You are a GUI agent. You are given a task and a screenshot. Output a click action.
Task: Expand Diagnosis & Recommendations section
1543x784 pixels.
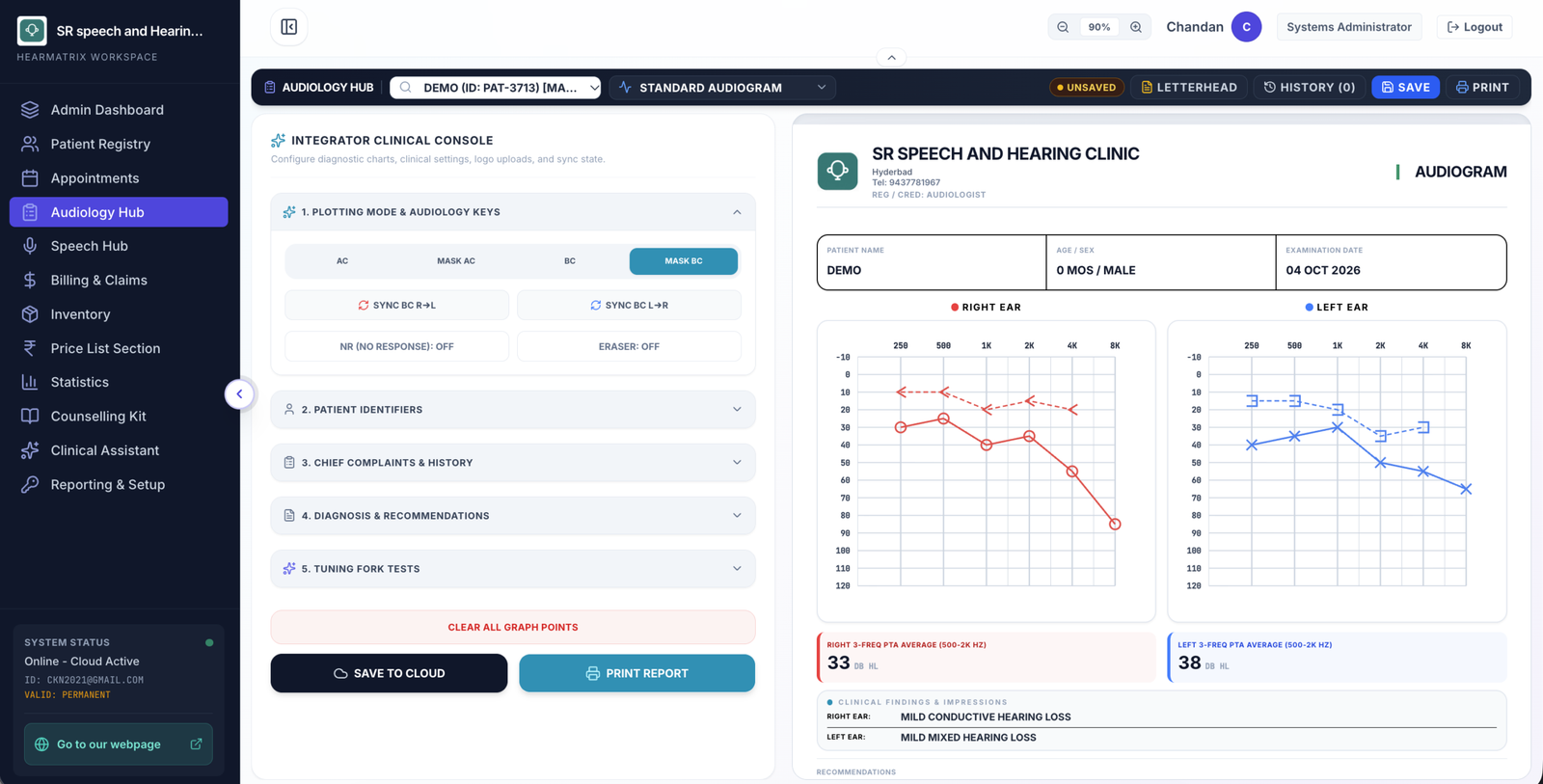pos(513,516)
